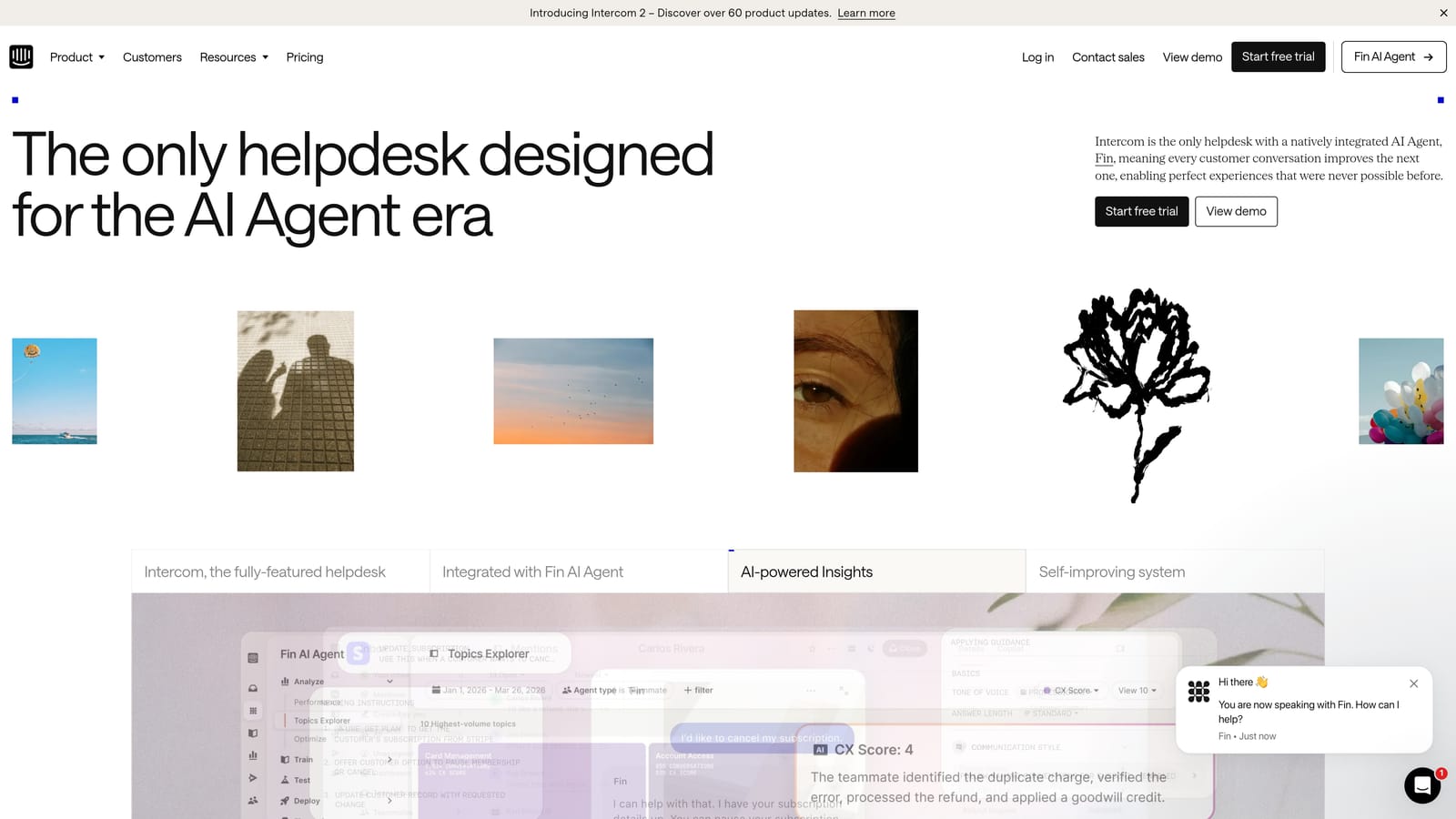Switch to the Self-improving system tab
Screen dimensions: 1456x819
coord(1175,571)
